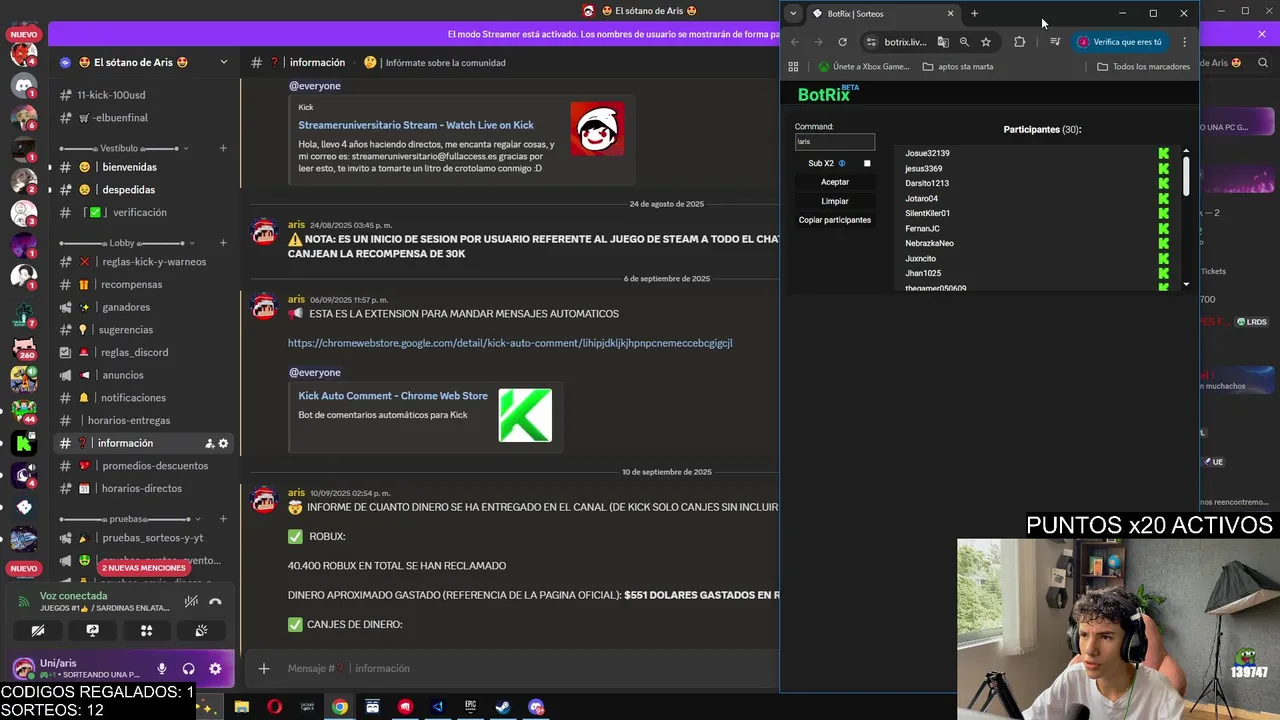Screen dimensions: 1280x720
Task: Enable the Sub X2 checkbox
Action: 867,163
